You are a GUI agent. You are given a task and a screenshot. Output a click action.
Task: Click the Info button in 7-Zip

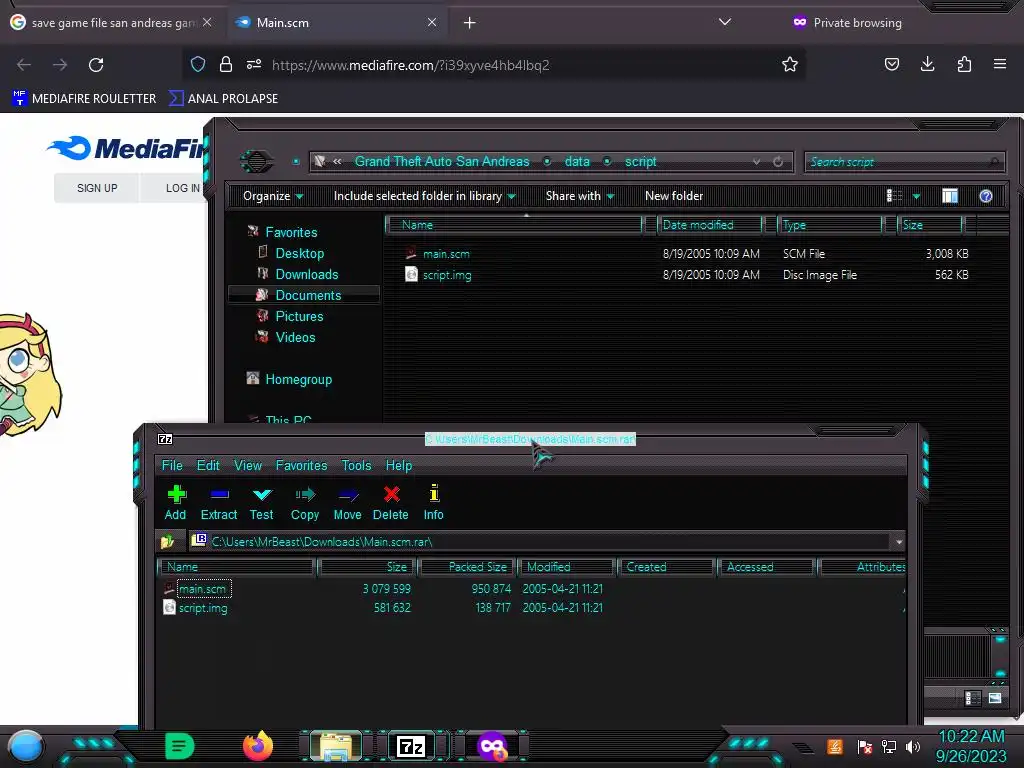click(x=434, y=503)
